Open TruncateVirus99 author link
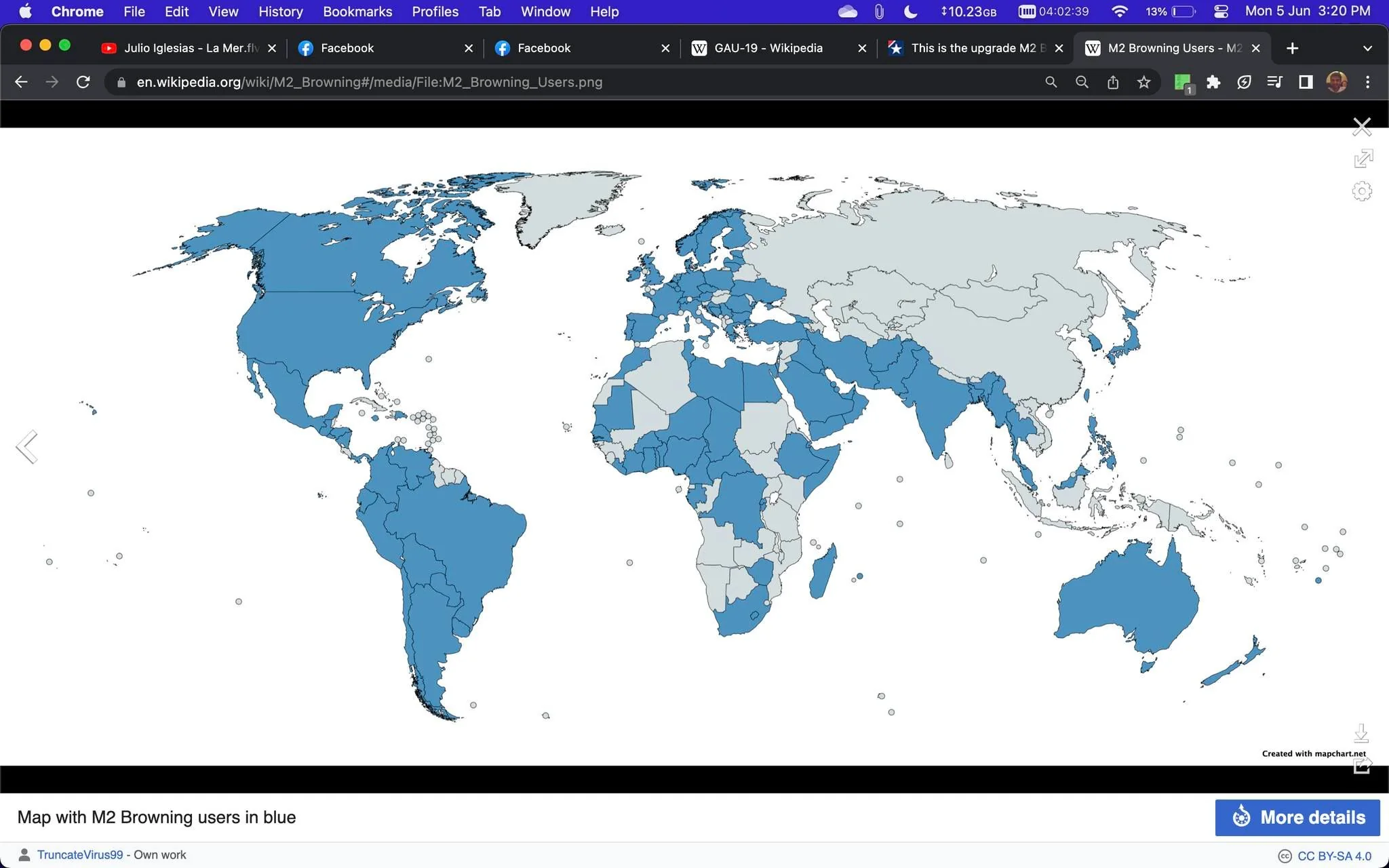 tap(80, 854)
